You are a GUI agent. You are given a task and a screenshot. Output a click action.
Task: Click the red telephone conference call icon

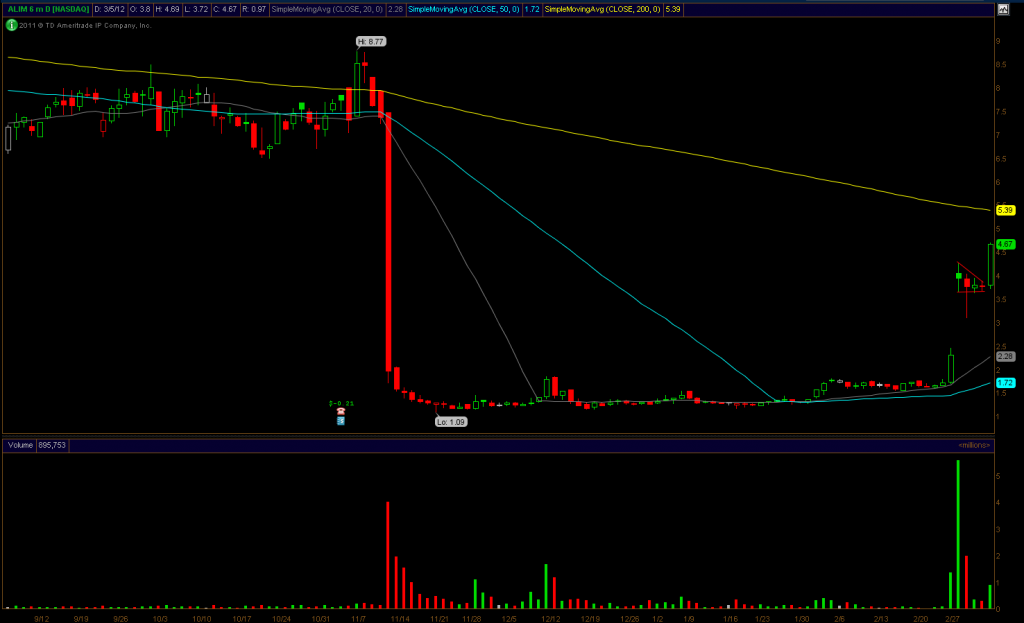click(341, 411)
